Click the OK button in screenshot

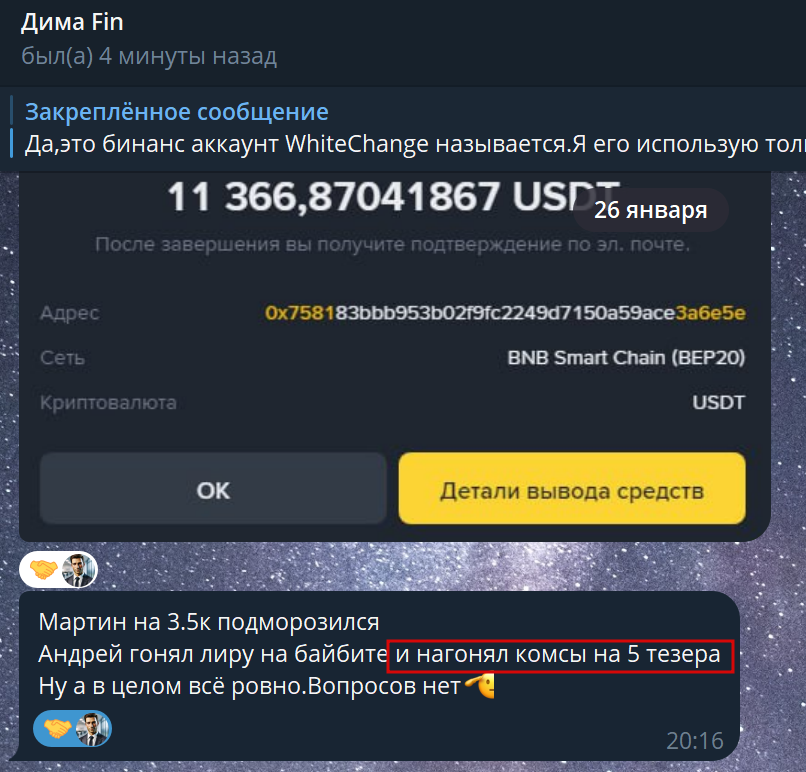click(x=213, y=489)
